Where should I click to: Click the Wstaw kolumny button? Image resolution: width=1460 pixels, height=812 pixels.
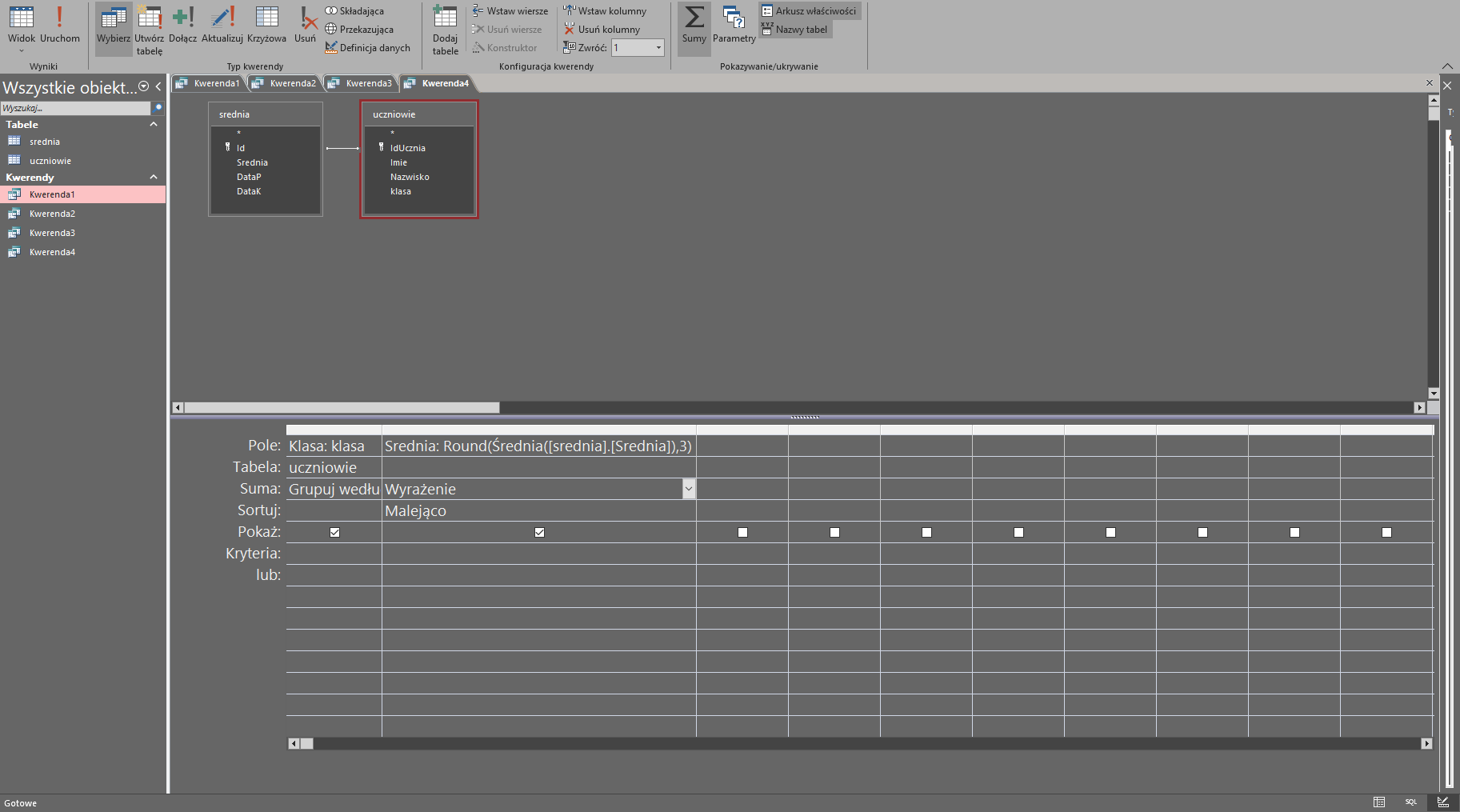605,11
